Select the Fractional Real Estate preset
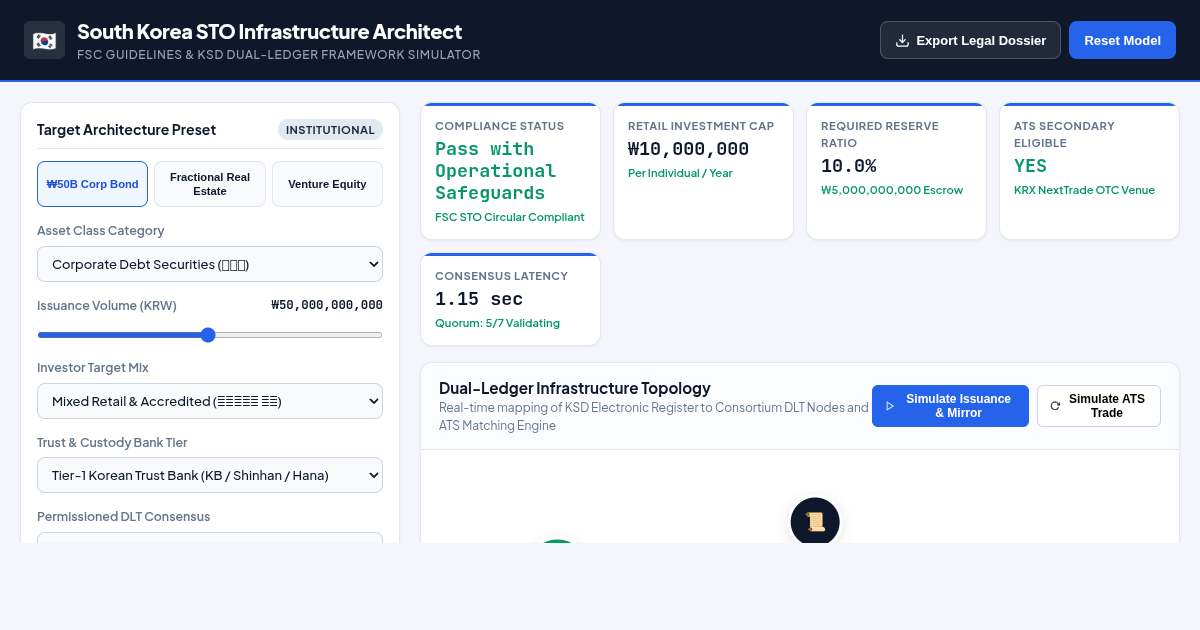Image resolution: width=1200 pixels, height=630 pixels. coord(210,184)
